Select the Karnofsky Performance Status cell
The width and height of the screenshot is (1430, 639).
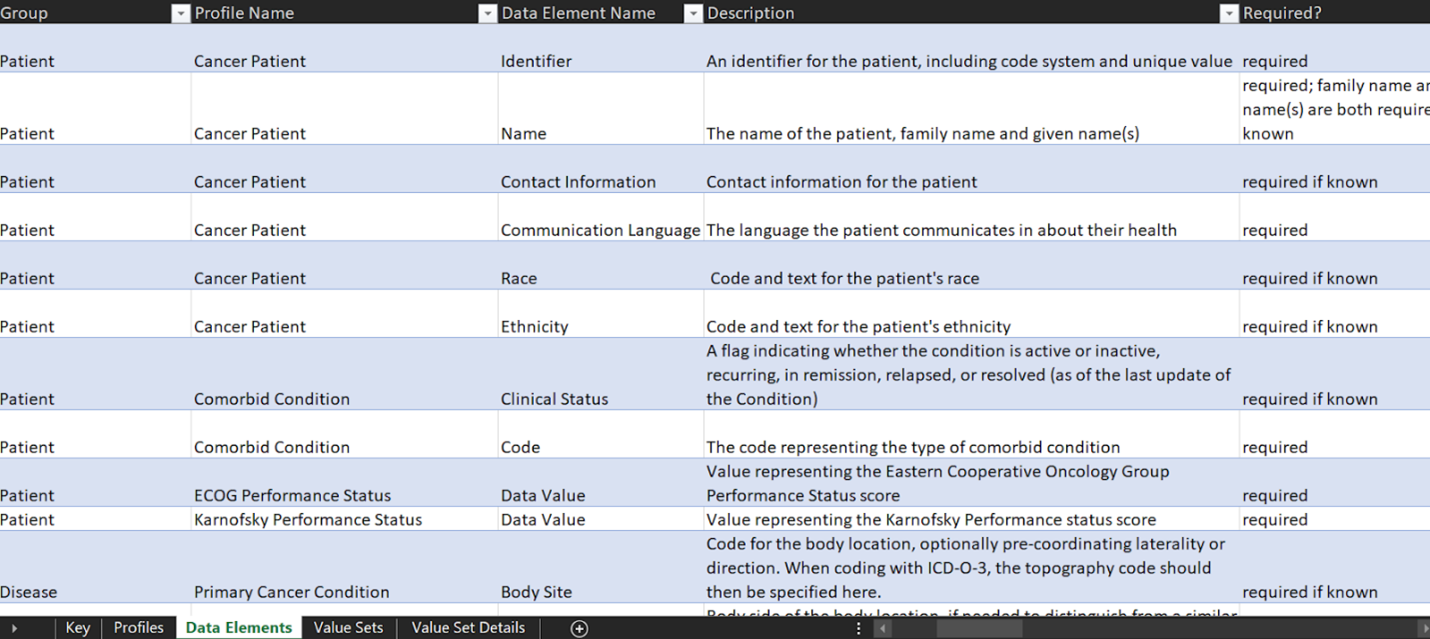click(x=344, y=519)
